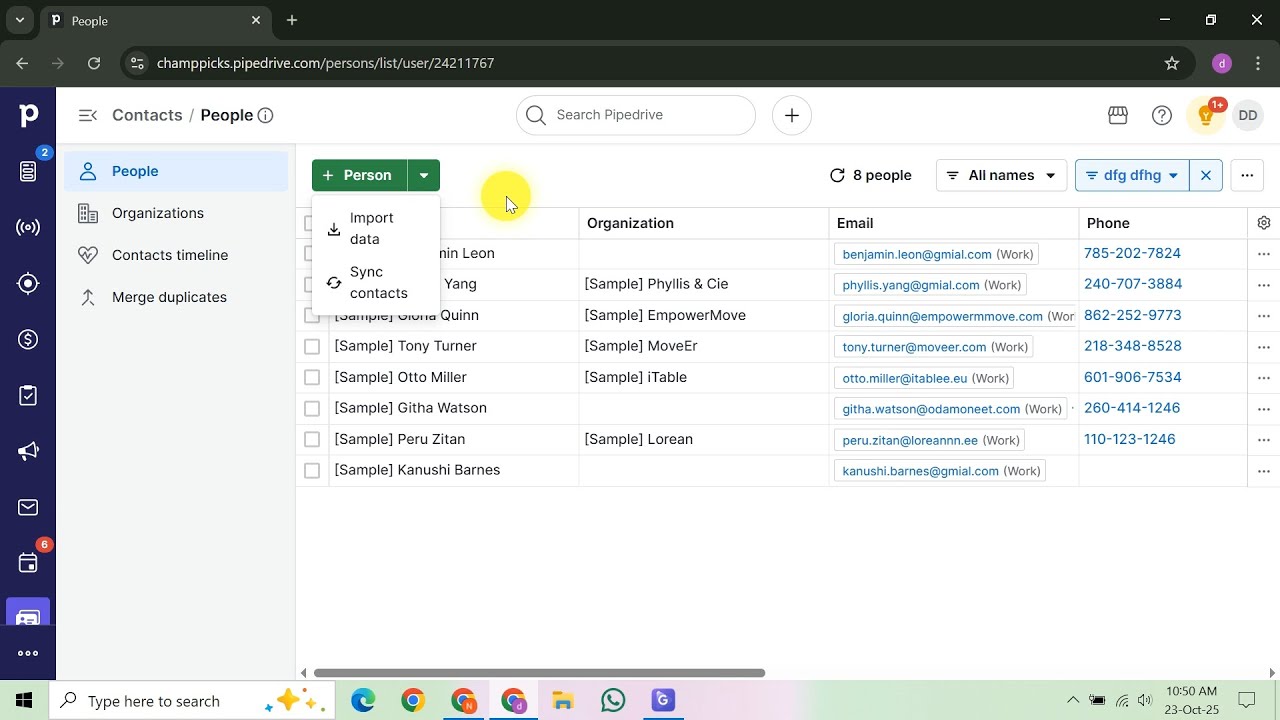The height and width of the screenshot is (720, 1280).
Task: Open the three-dots more options menu beside filter
Action: tap(1247, 175)
